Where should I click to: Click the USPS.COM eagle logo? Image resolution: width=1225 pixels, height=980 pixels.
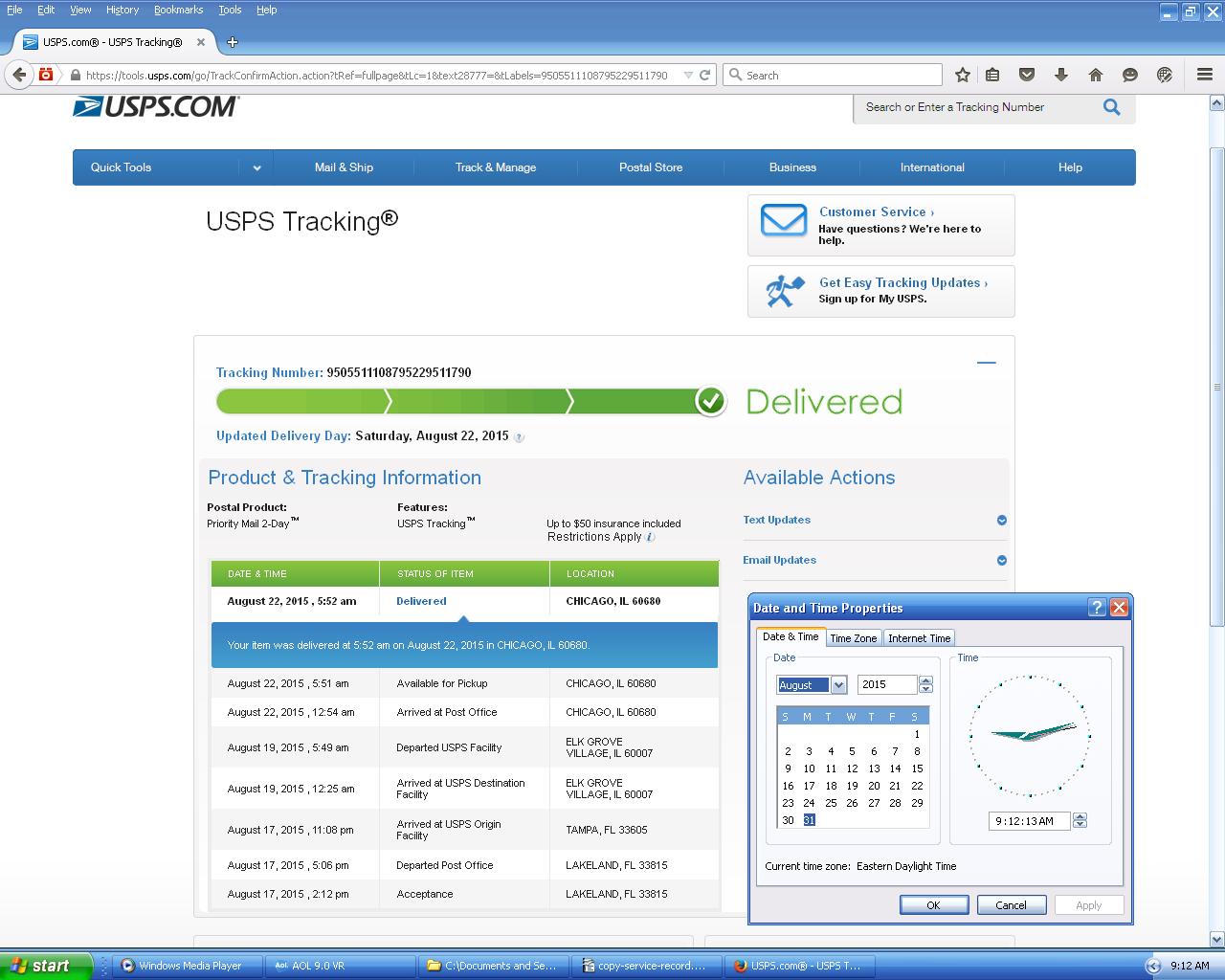point(156,107)
